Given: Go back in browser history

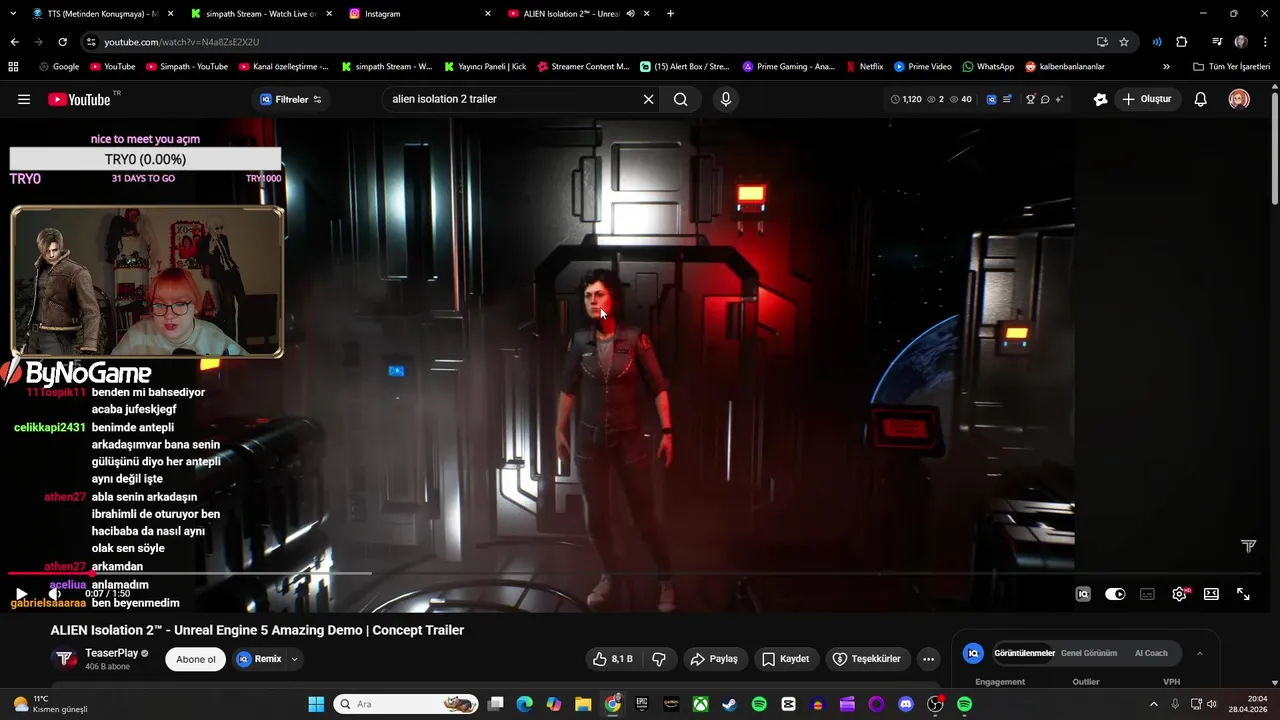Looking at the screenshot, I should [x=14, y=42].
